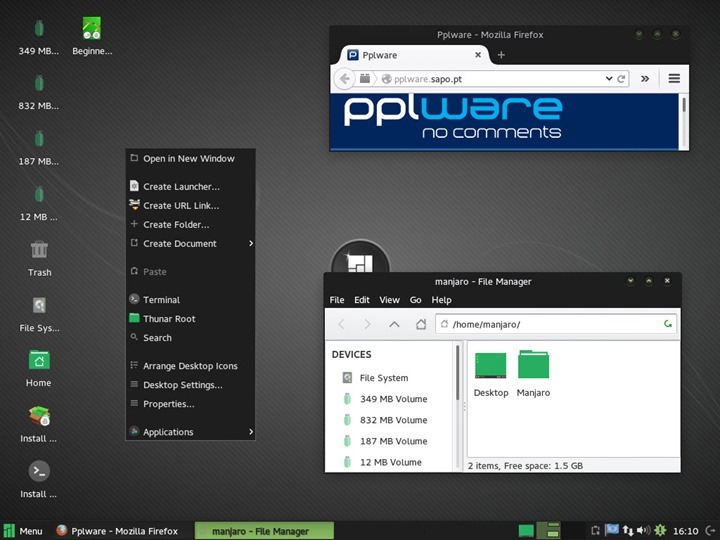Open Help menu in File Manager

pos(441,300)
